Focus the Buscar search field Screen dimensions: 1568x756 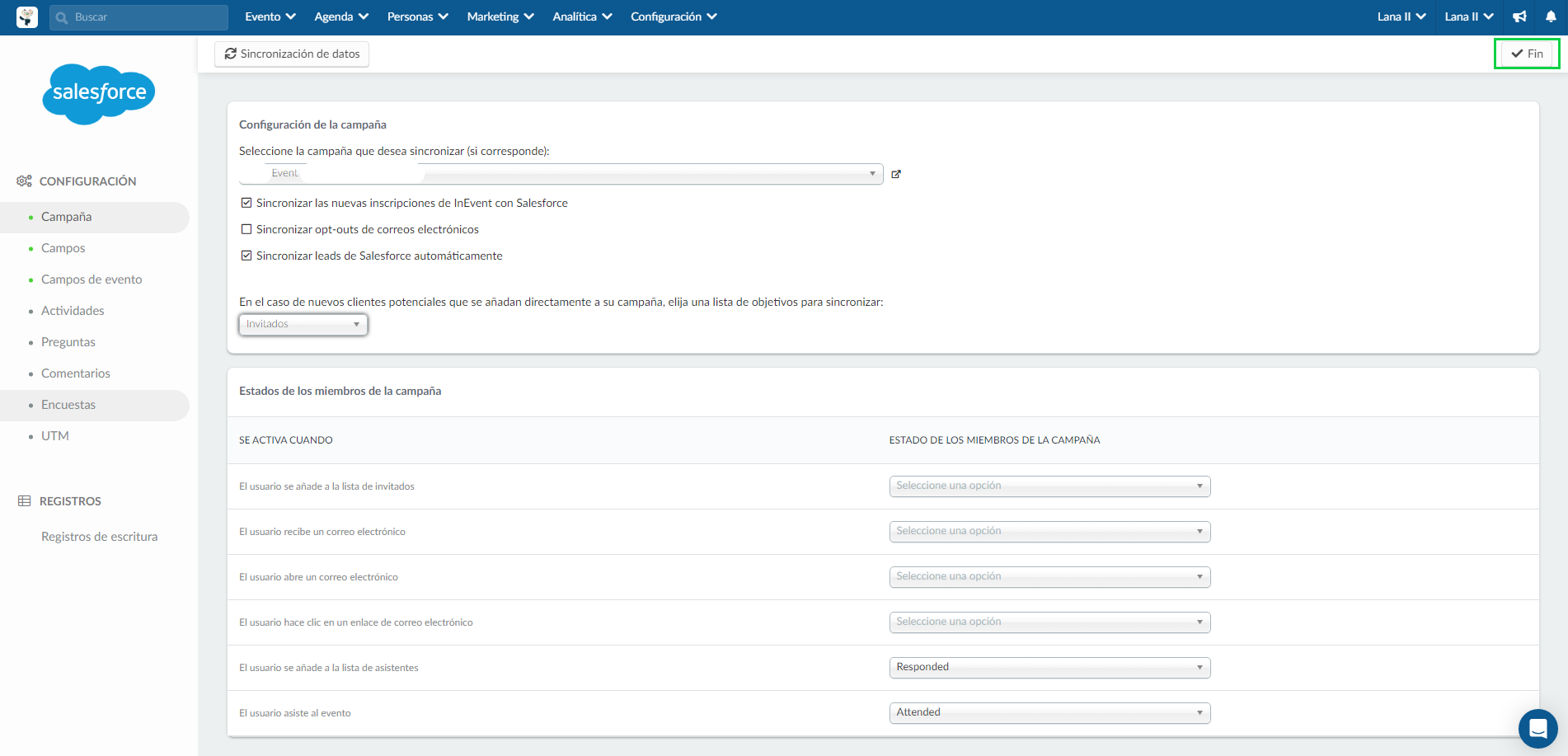coord(138,17)
